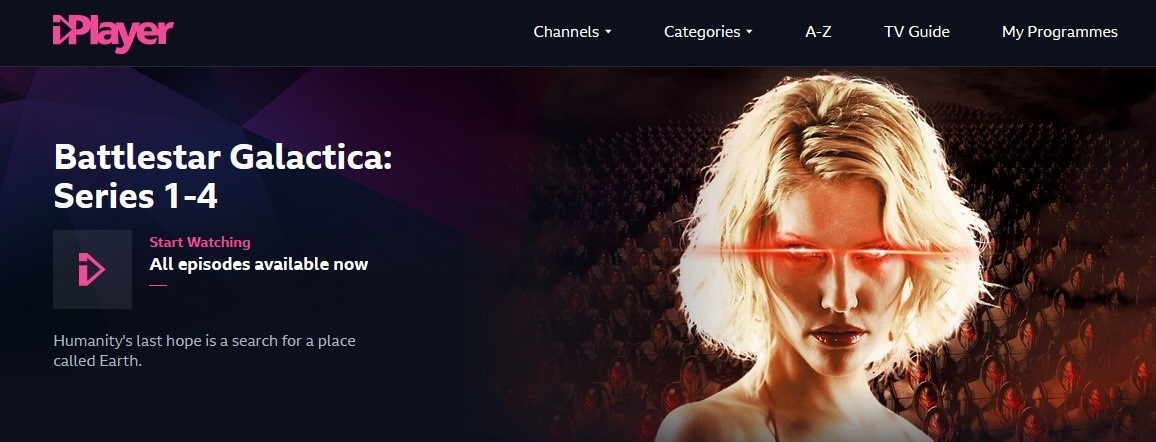Open My Programmes
The height and width of the screenshot is (442, 1156).
click(1059, 32)
